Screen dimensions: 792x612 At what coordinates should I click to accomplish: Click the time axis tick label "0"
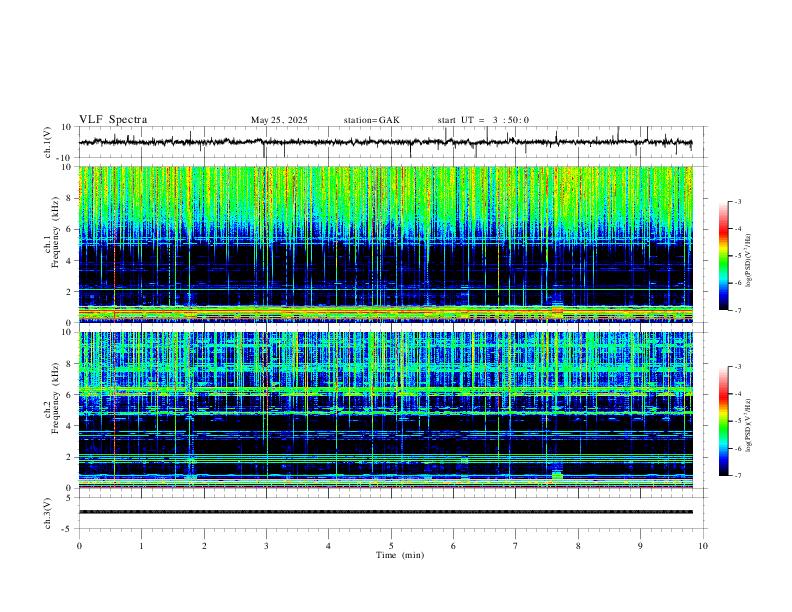click(79, 546)
